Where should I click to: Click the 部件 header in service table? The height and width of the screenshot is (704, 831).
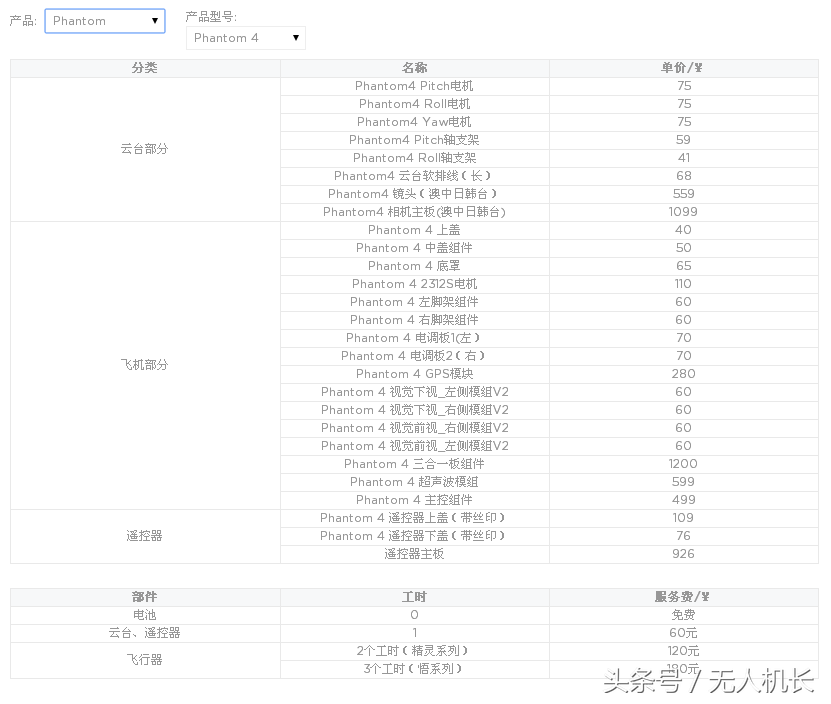(x=145, y=597)
